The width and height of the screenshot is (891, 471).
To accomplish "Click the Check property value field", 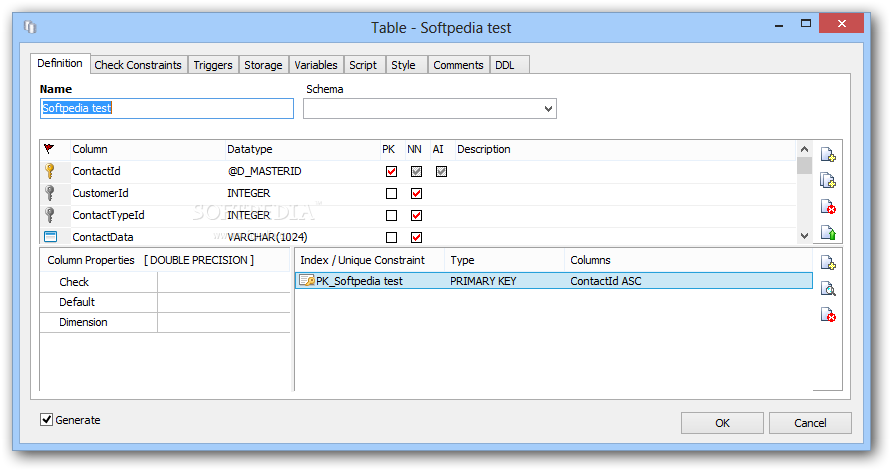I will (224, 282).
